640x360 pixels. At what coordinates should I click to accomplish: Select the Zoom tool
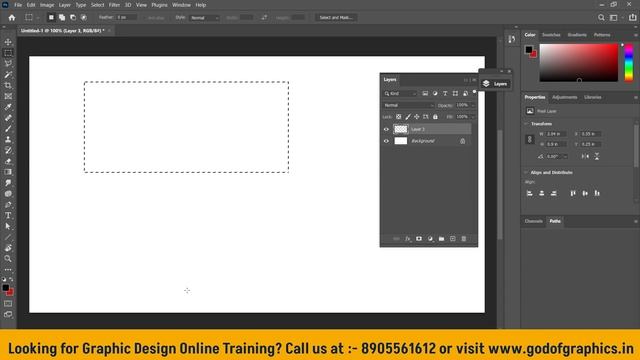8,258
